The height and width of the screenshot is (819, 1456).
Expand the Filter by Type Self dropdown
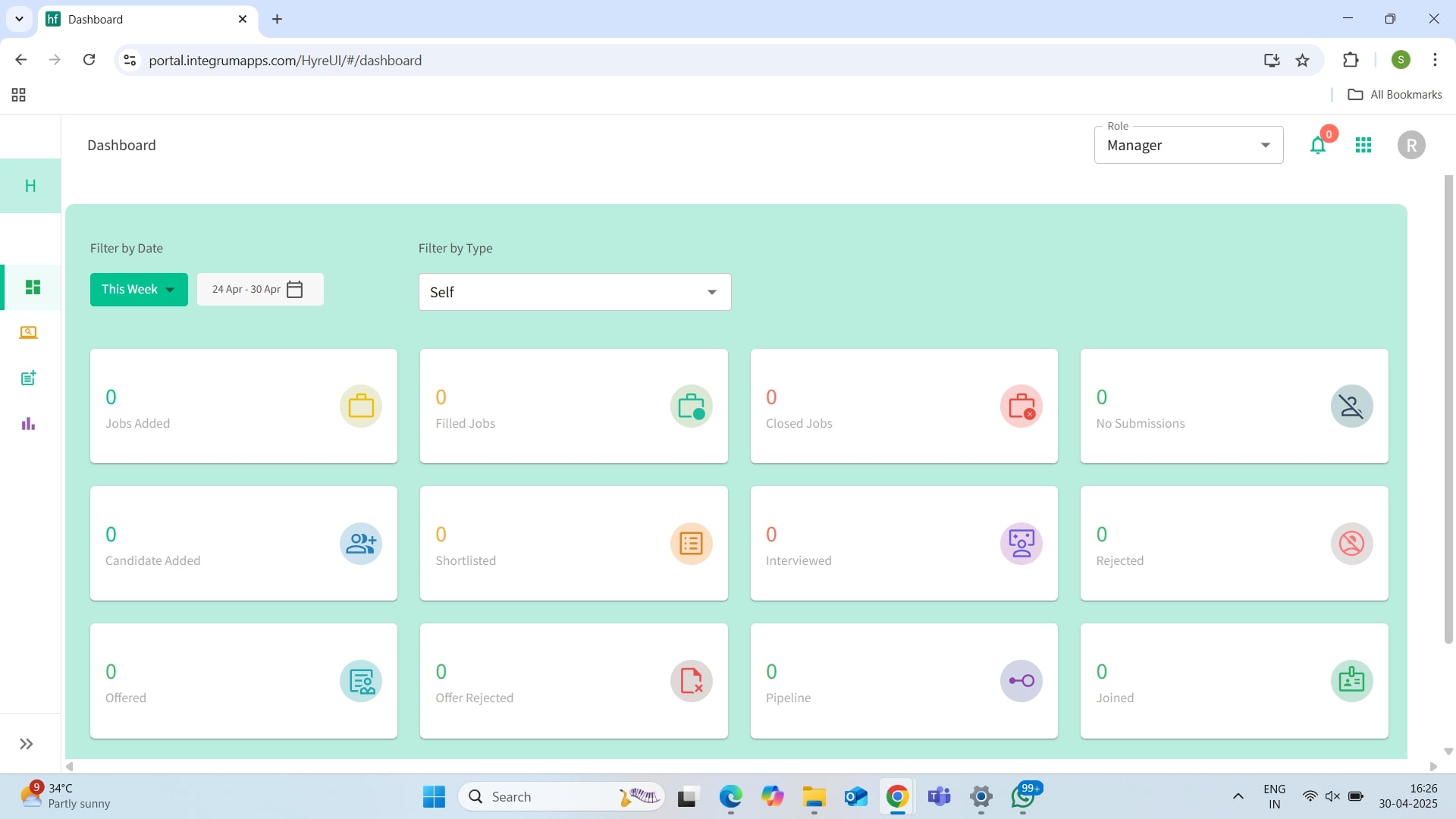(574, 292)
